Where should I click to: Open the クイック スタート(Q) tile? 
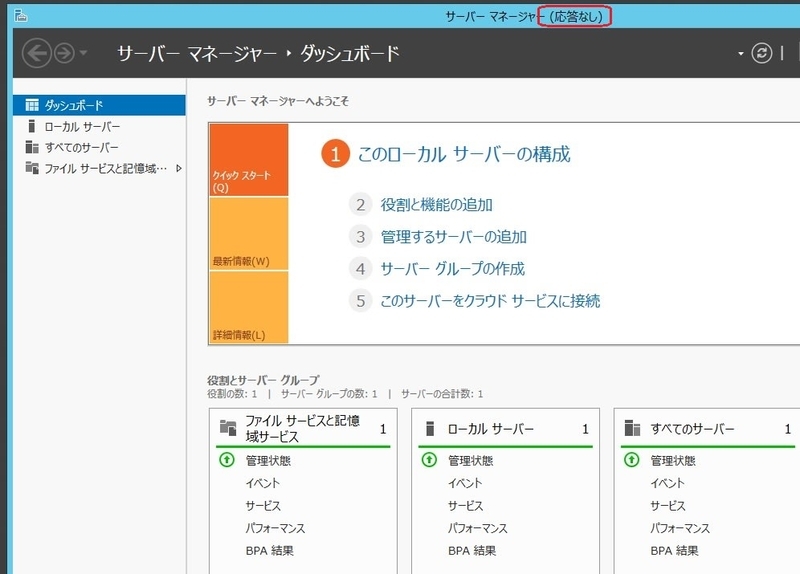click(x=248, y=160)
